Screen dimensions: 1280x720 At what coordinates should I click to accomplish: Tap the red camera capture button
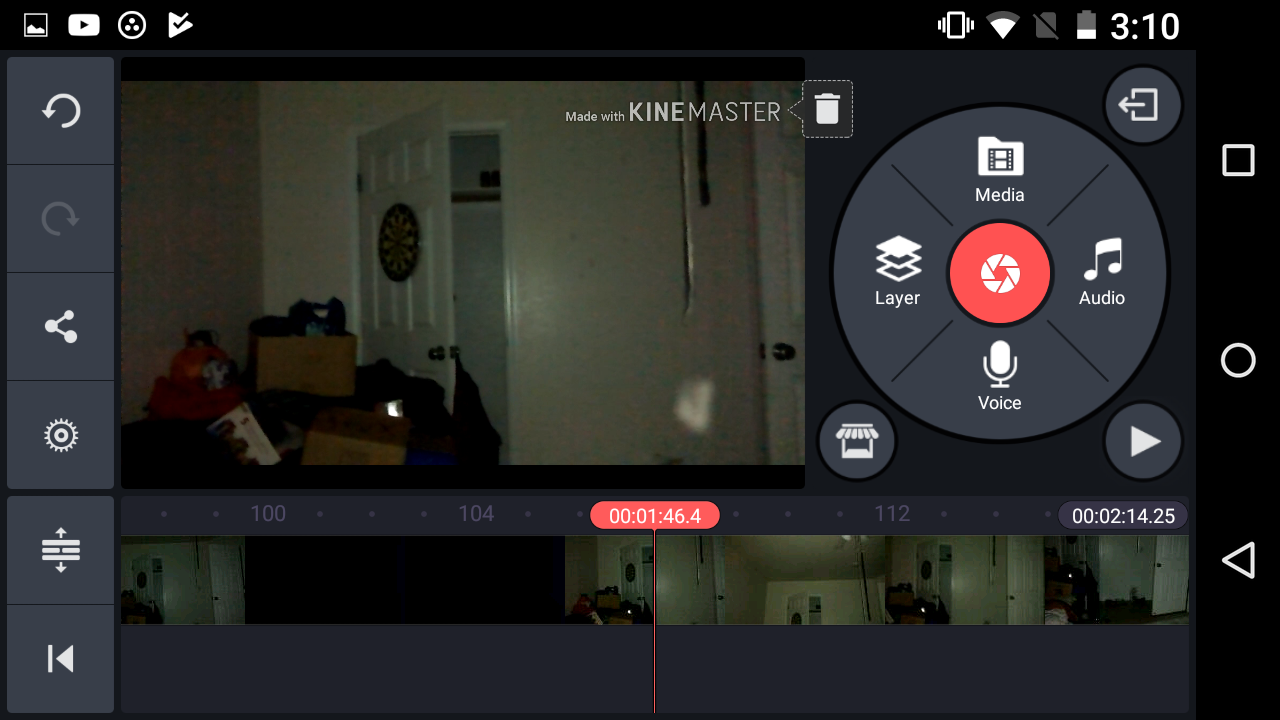(x=1000, y=273)
